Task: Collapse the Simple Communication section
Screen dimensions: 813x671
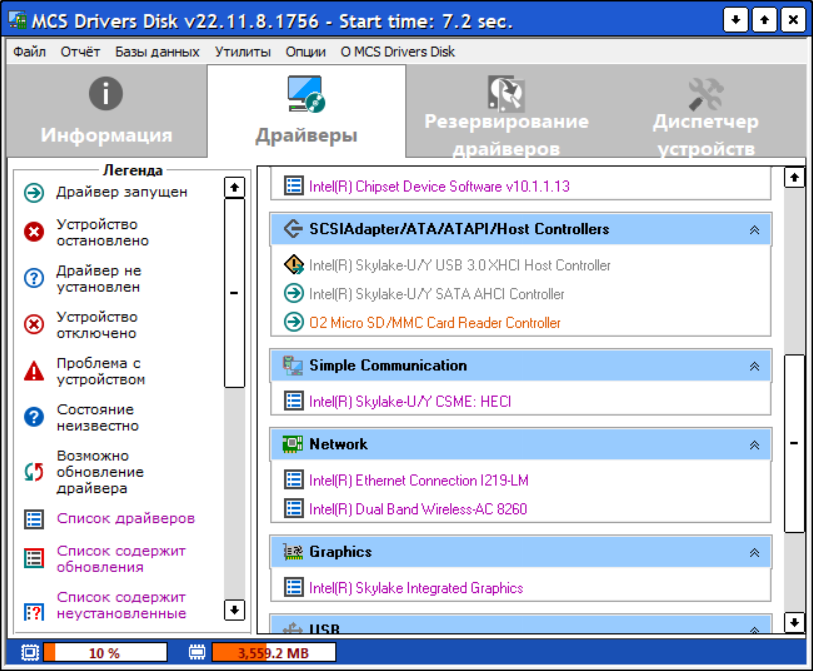Action: point(755,366)
